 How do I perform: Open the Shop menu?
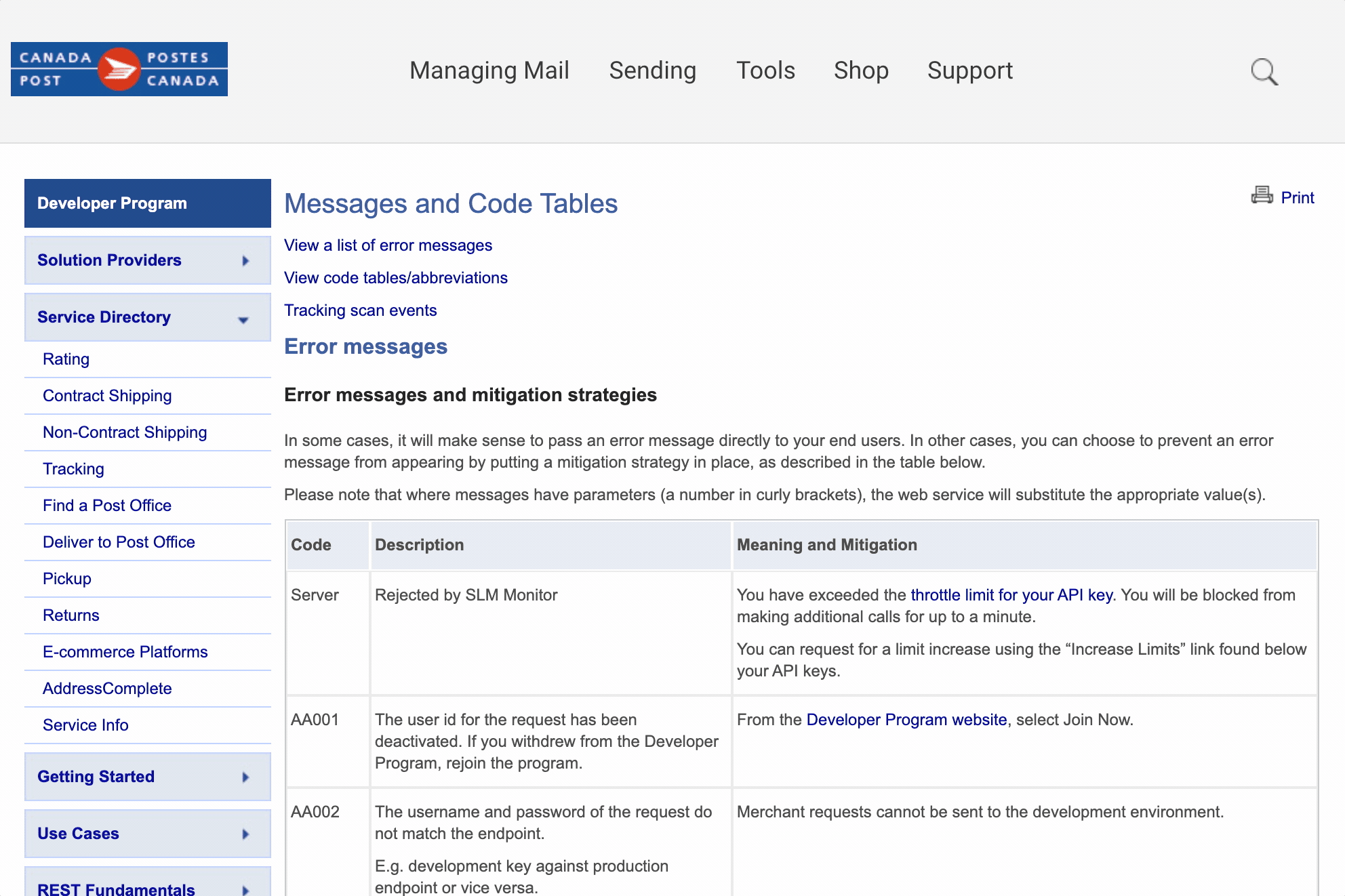pos(861,70)
